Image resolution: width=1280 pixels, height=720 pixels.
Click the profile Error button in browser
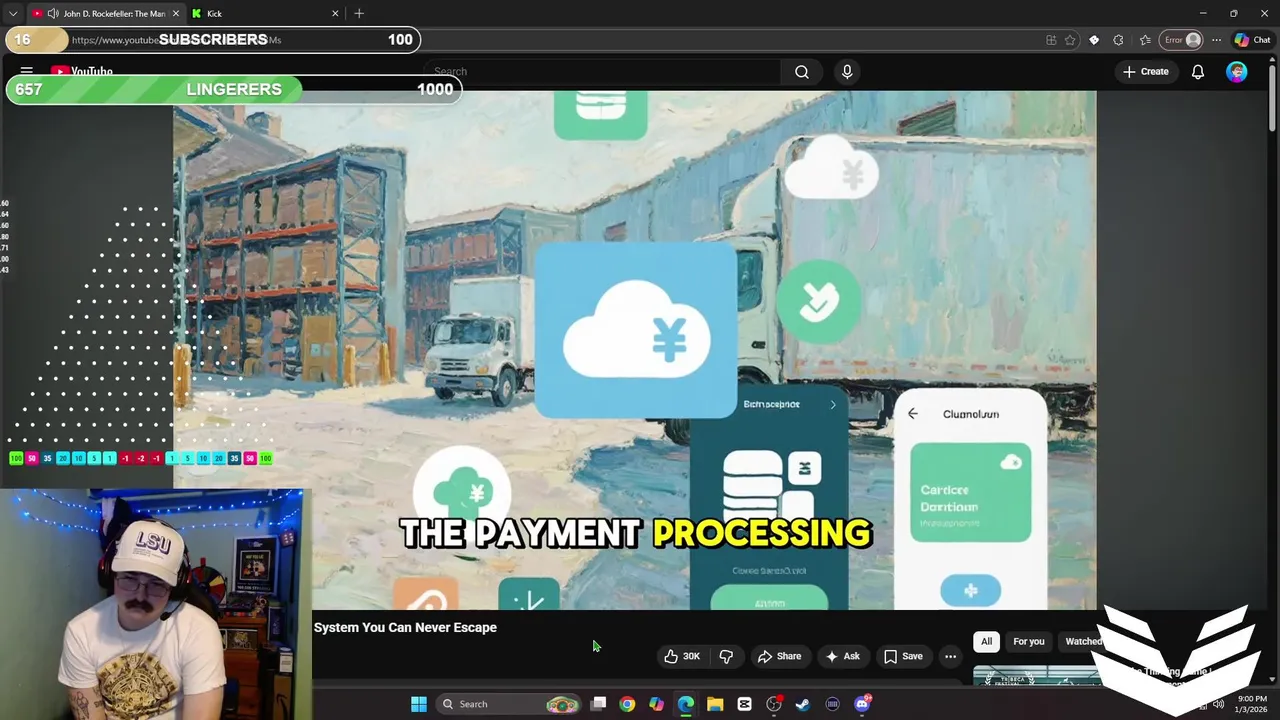pyautogui.click(x=1181, y=40)
